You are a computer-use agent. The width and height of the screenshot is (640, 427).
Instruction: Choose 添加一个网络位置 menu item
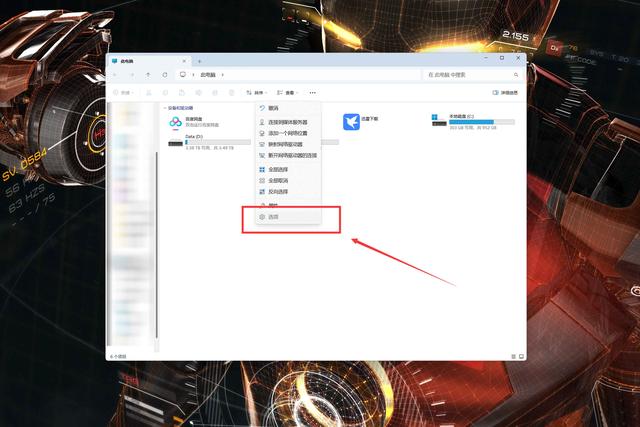(288, 133)
